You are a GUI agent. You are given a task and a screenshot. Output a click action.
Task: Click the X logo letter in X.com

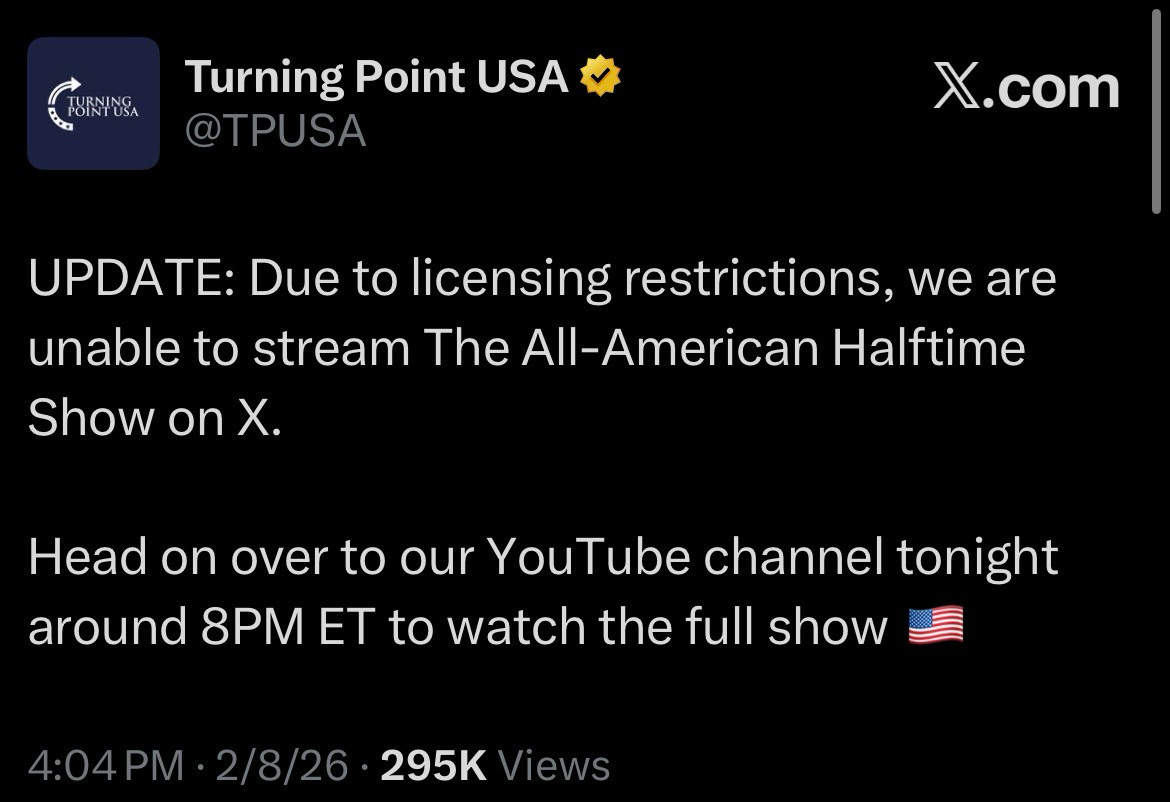(x=962, y=88)
